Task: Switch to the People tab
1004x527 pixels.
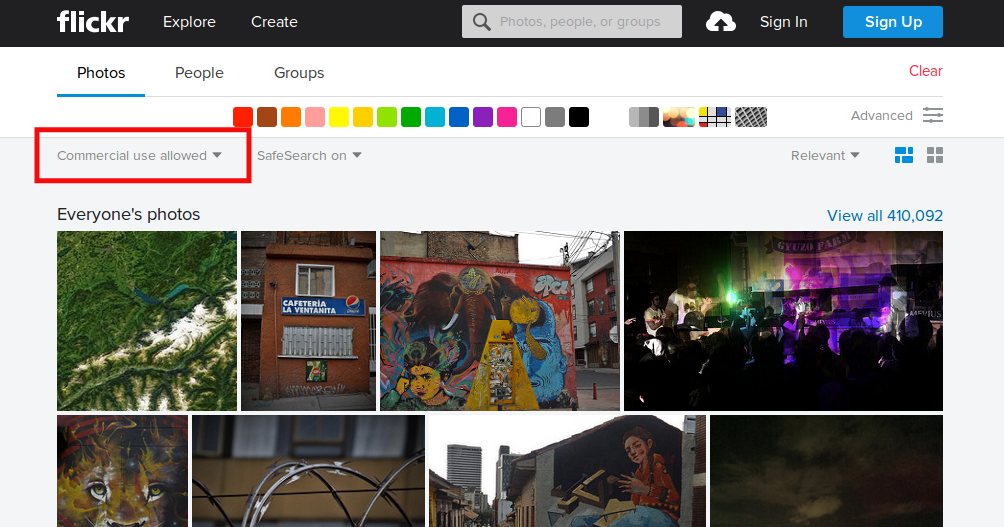Action: (x=199, y=73)
